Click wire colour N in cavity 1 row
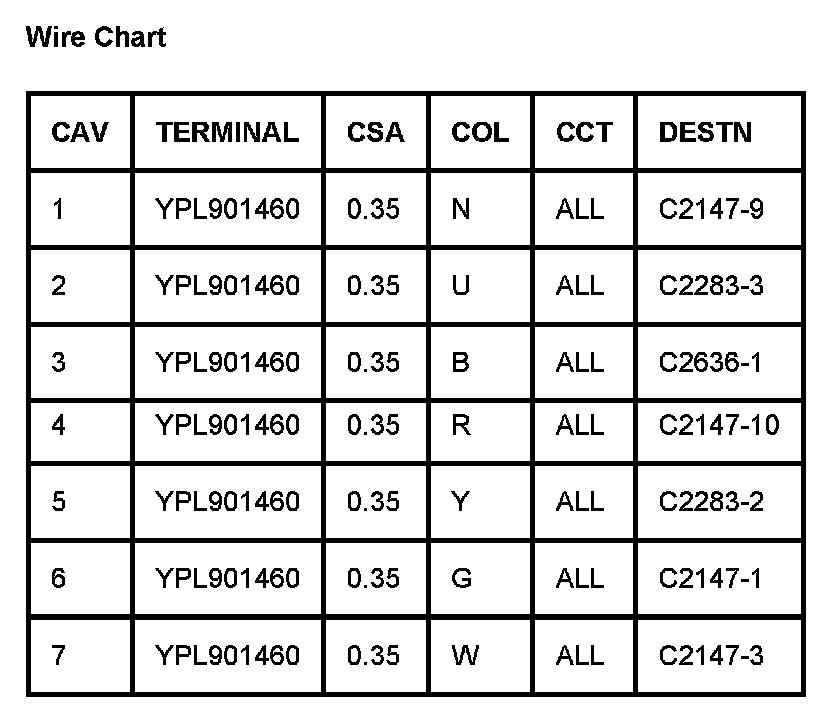The image size is (832, 720). coord(461,209)
